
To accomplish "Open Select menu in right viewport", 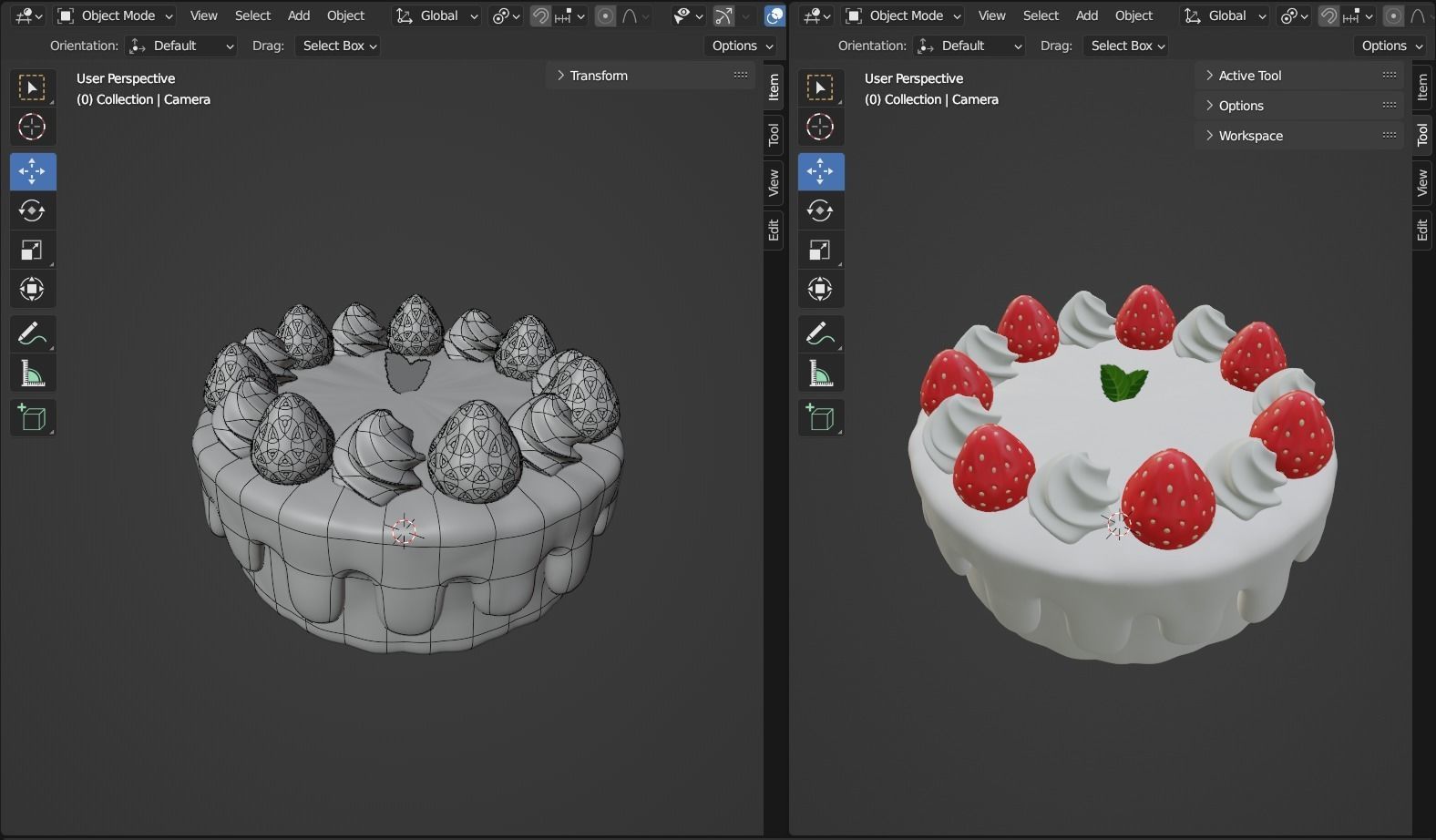I will point(1041,15).
